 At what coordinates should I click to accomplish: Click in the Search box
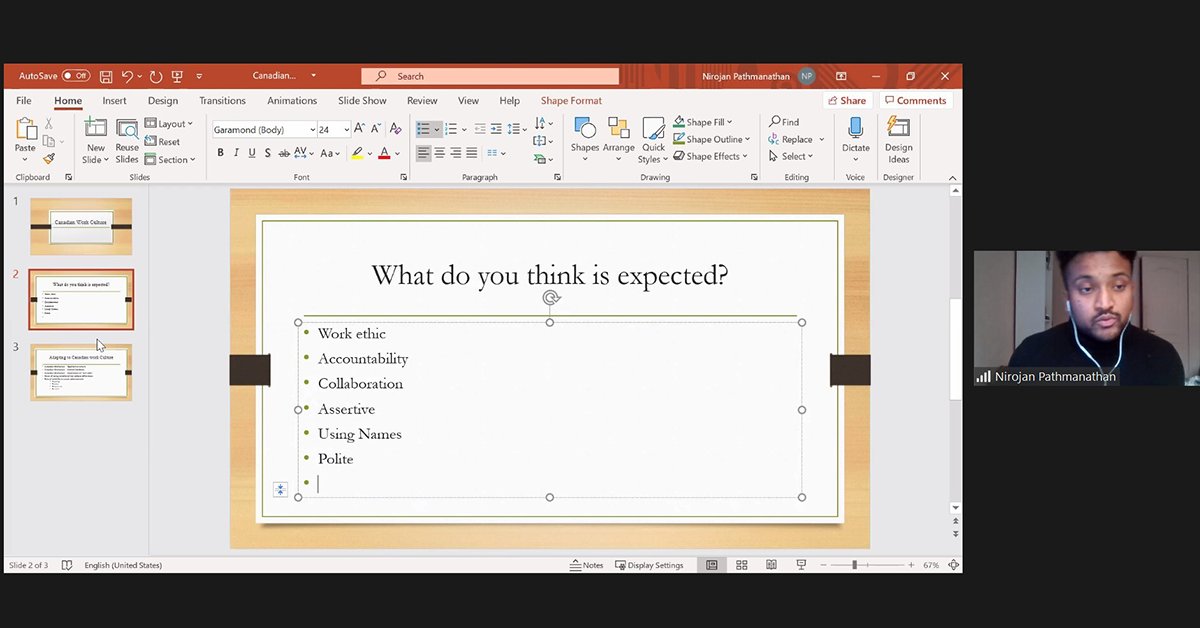coord(490,76)
